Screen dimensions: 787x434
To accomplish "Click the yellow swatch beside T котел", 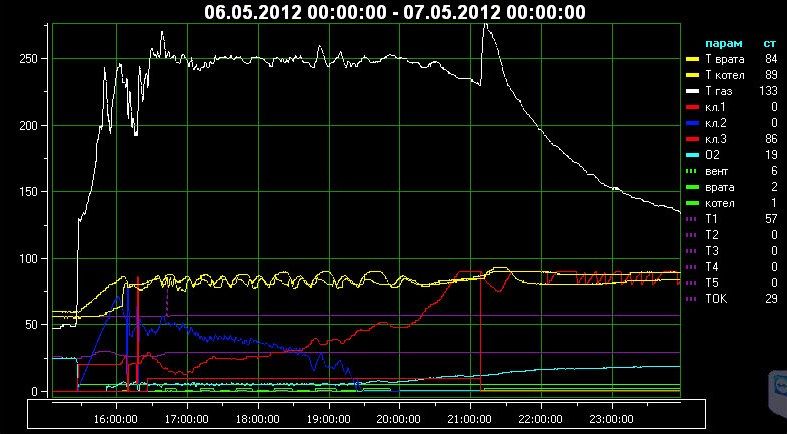I will pos(693,75).
